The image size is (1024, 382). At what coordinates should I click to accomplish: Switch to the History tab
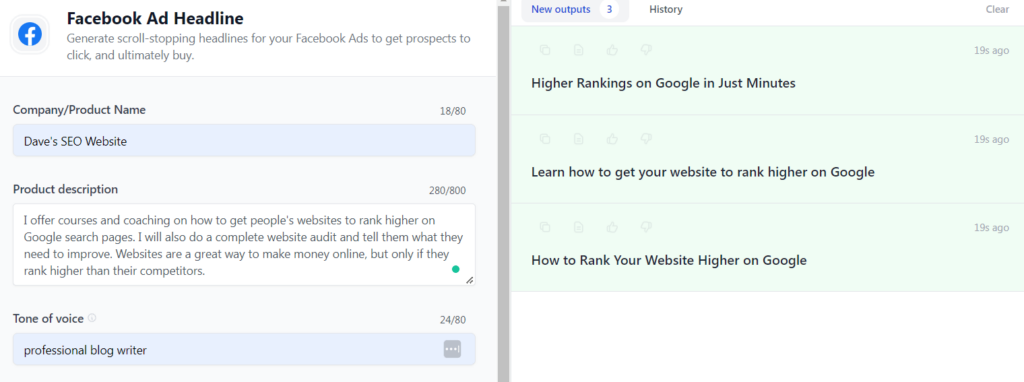[x=665, y=10]
